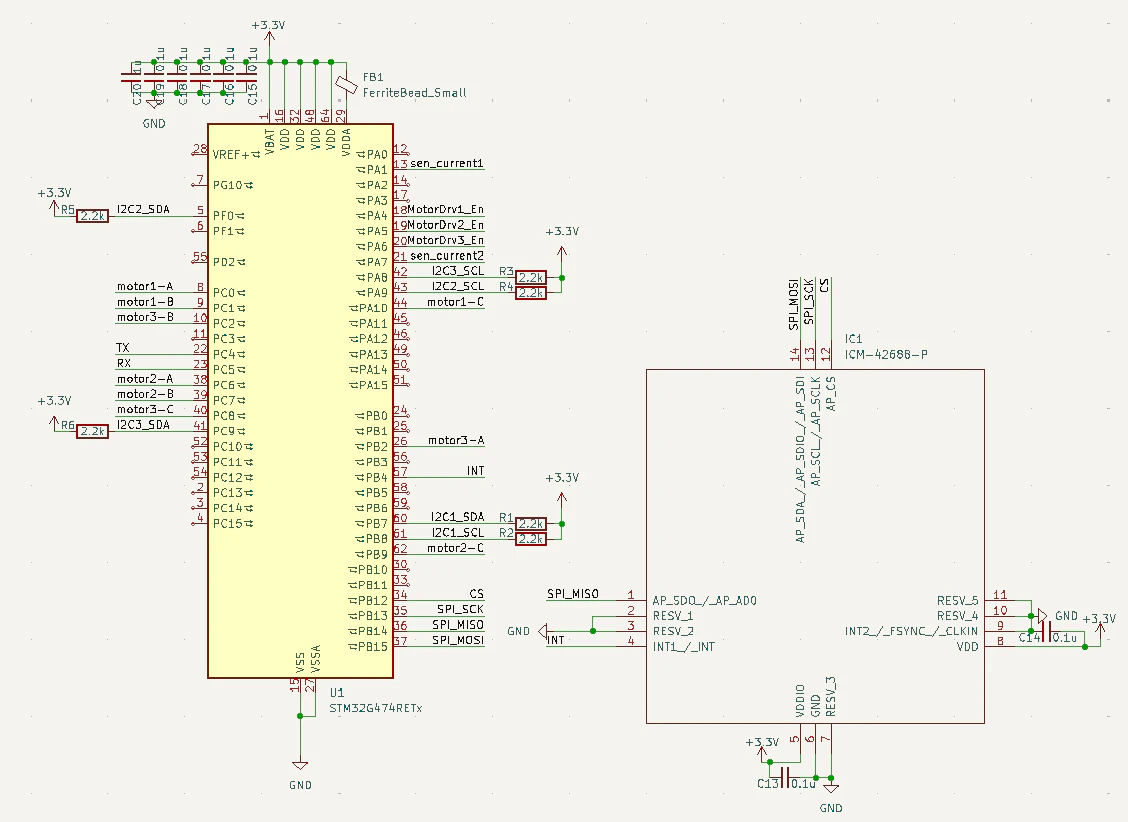Select the INT net label on PB4
The height and width of the screenshot is (822, 1128).
476,471
